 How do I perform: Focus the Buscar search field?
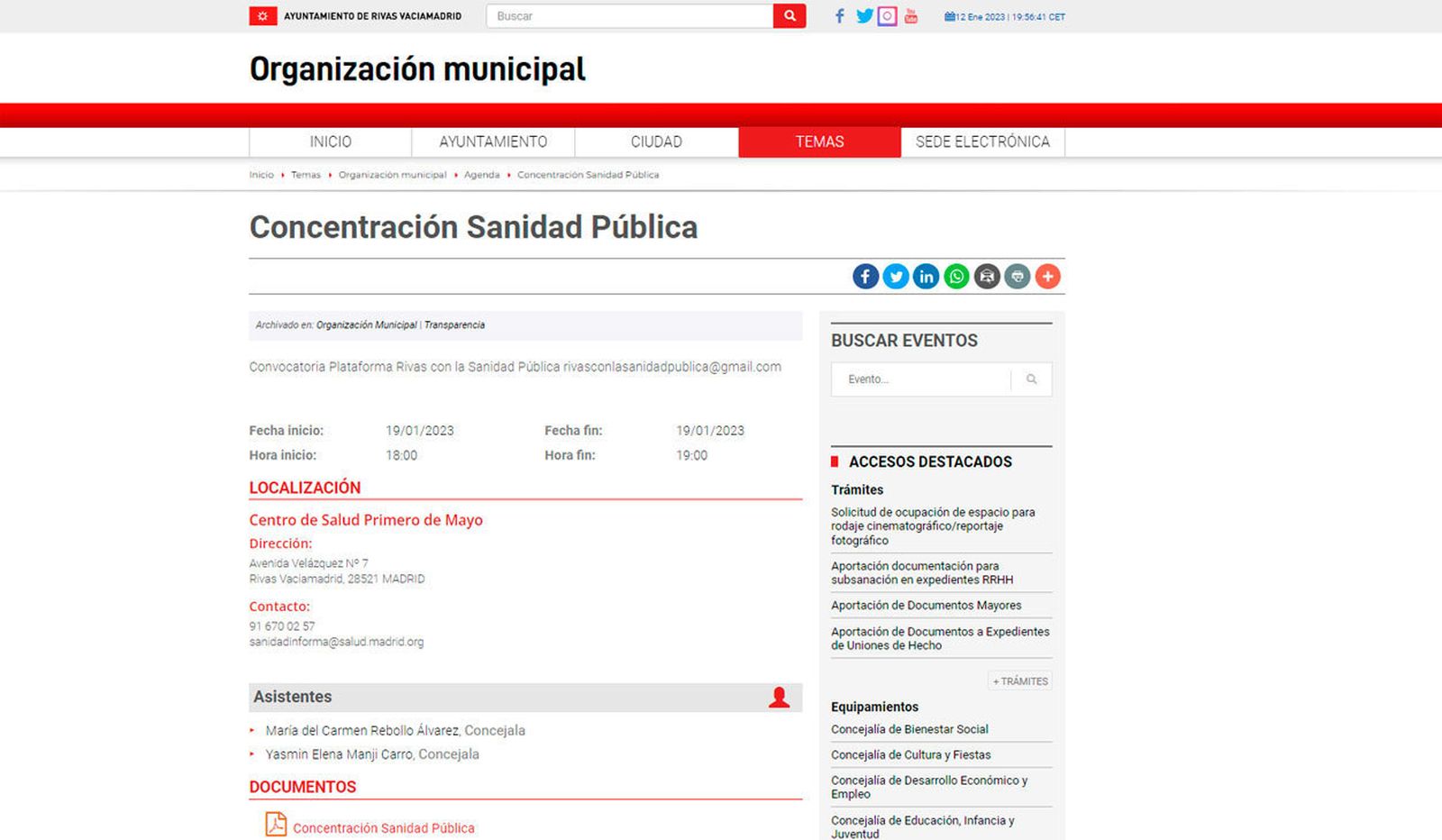630,16
